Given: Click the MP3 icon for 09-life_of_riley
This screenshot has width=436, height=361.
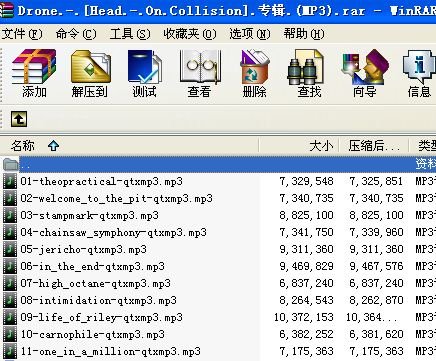Looking at the screenshot, I should (10, 317).
